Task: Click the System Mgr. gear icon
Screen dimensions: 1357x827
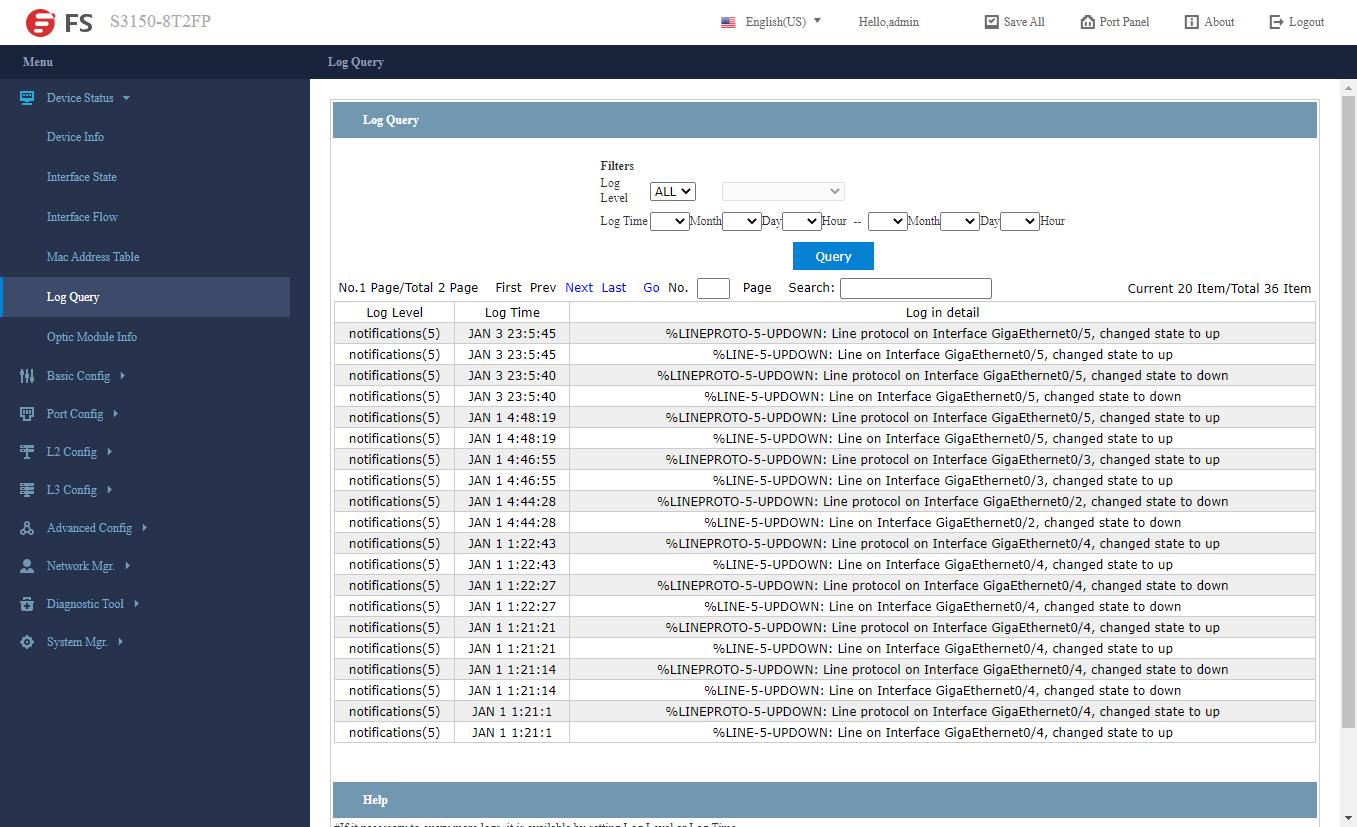Action: [27, 642]
